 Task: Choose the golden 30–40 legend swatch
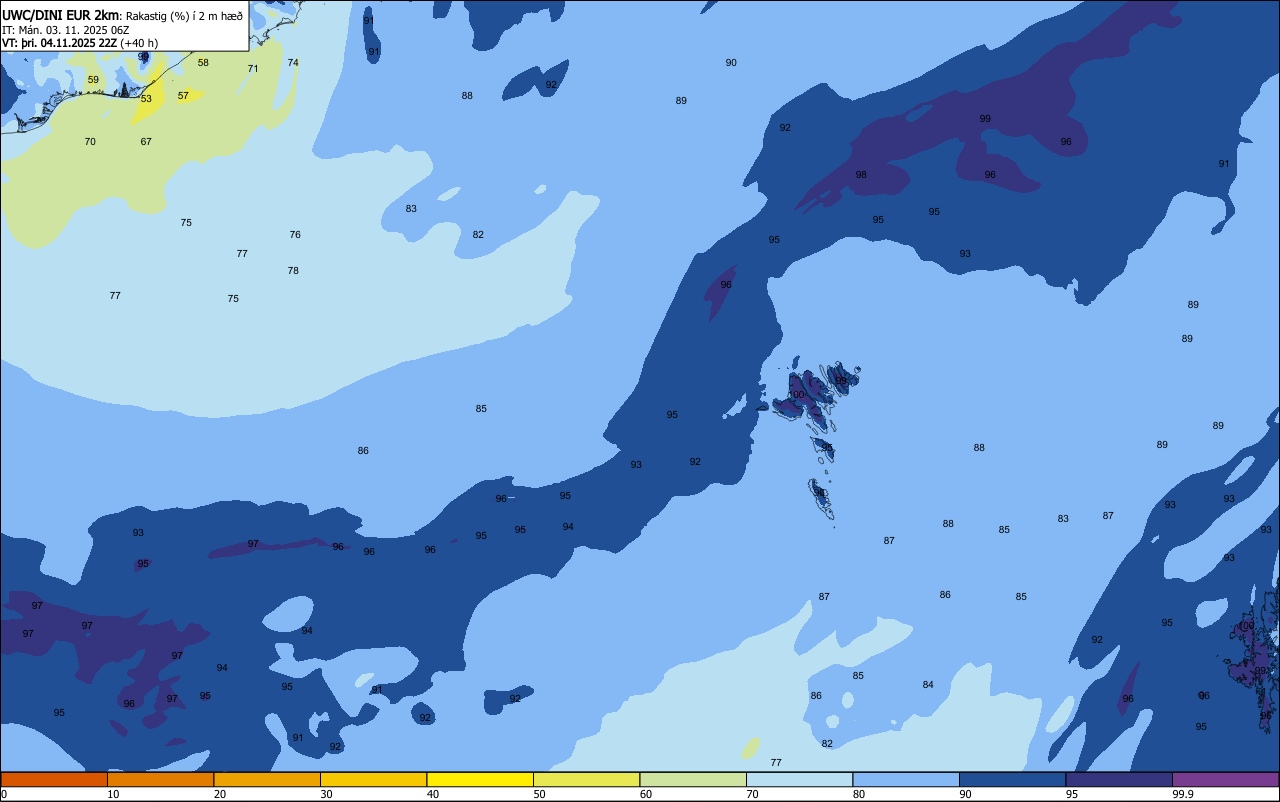pos(373,779)
